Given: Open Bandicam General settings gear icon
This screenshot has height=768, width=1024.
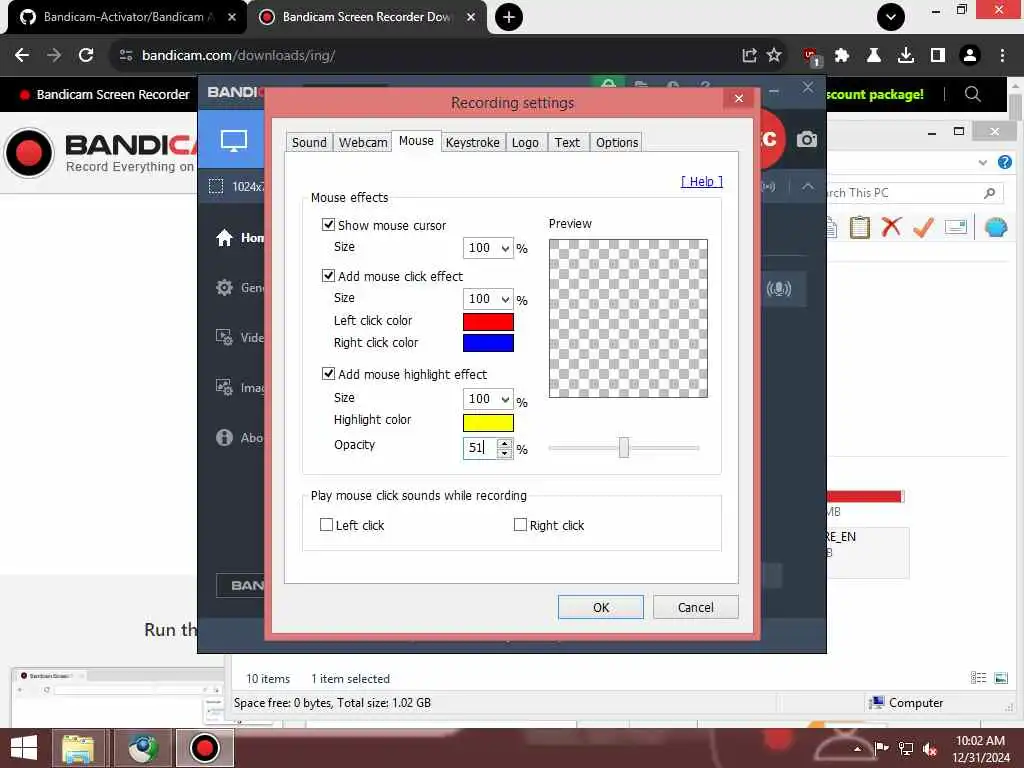Looking at the screenshot, I should 224,287.
